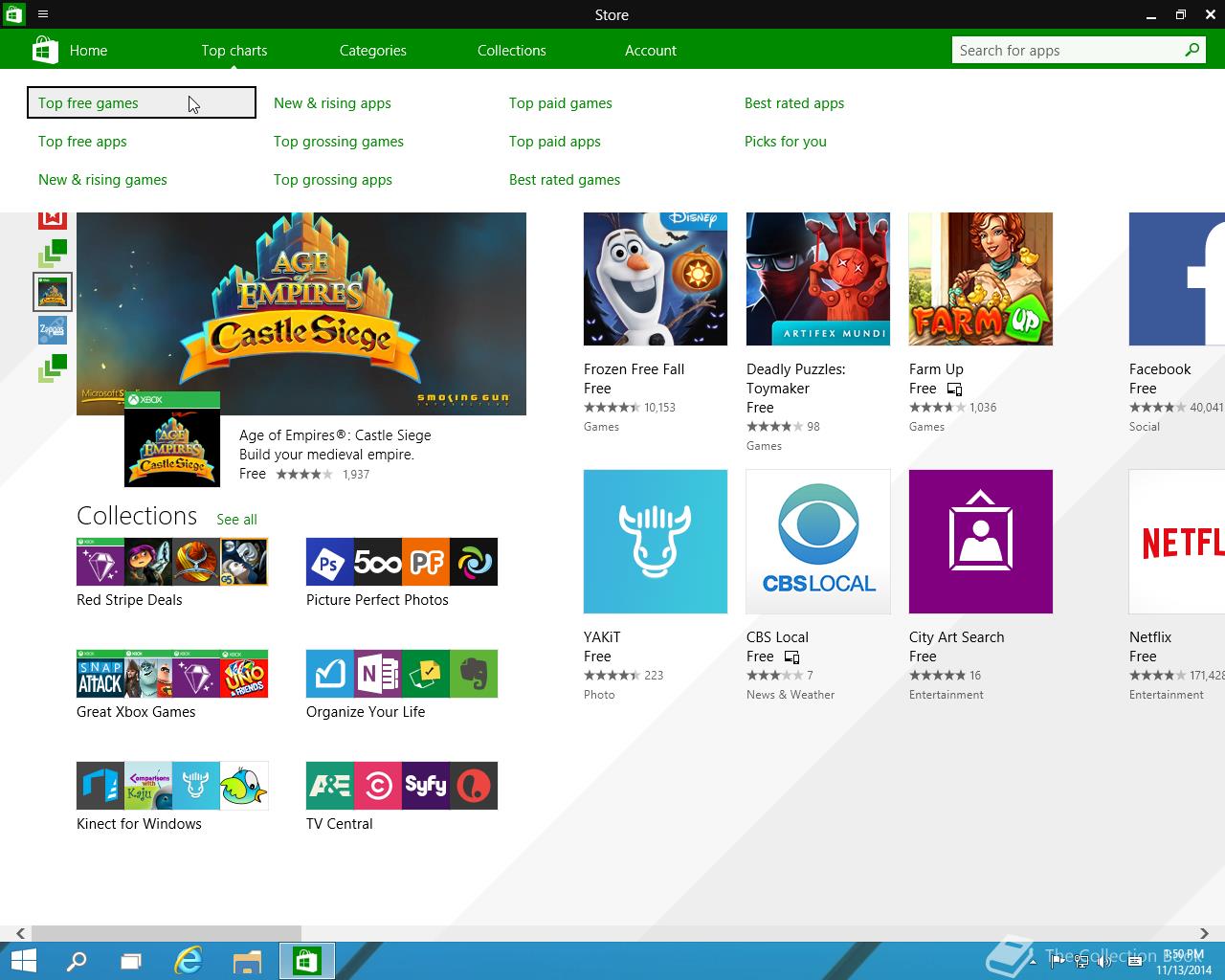
Task: Click the Age of Empires small Xbox icon
Action: pyautogui.click(x=172, y=439)
